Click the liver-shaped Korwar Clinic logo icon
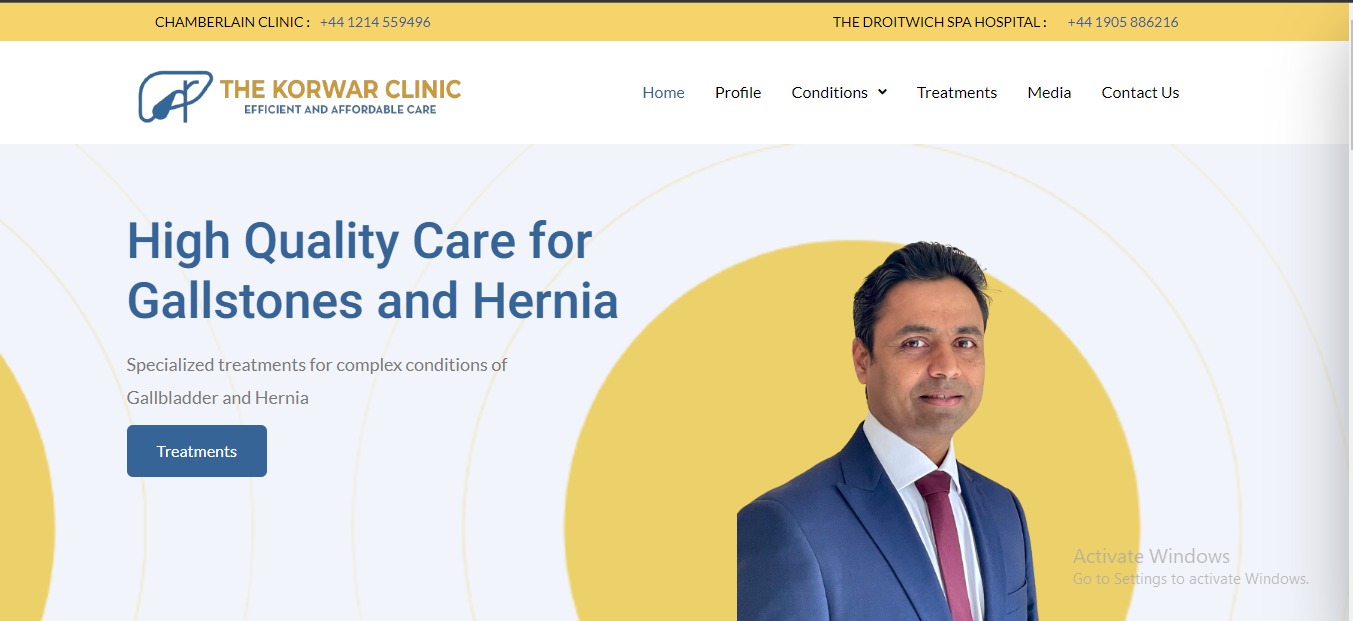Viewport: 1353px width, 621px height. click(x=175, y=97)
